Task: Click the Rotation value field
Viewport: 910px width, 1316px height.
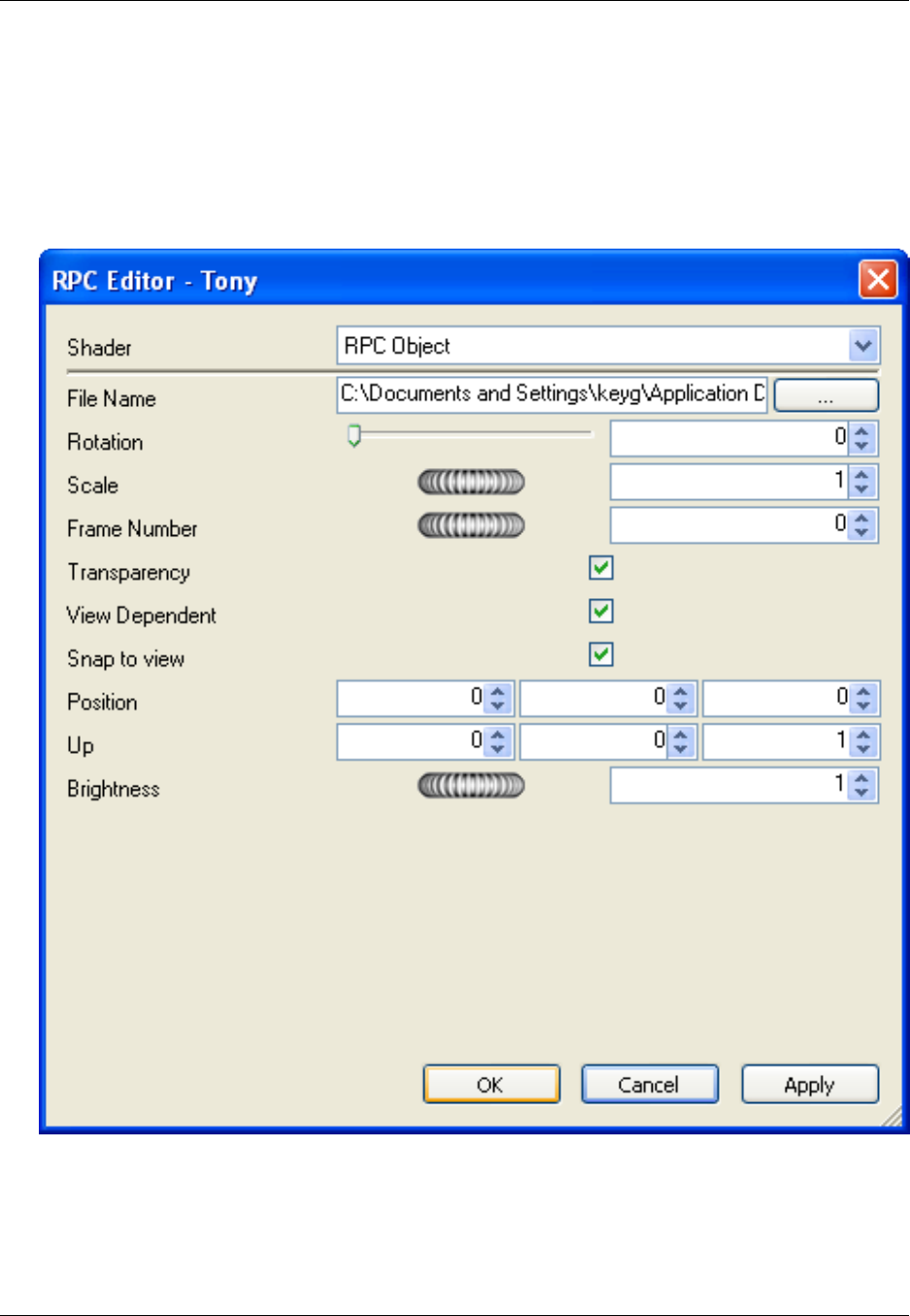Action: point(729,438)
